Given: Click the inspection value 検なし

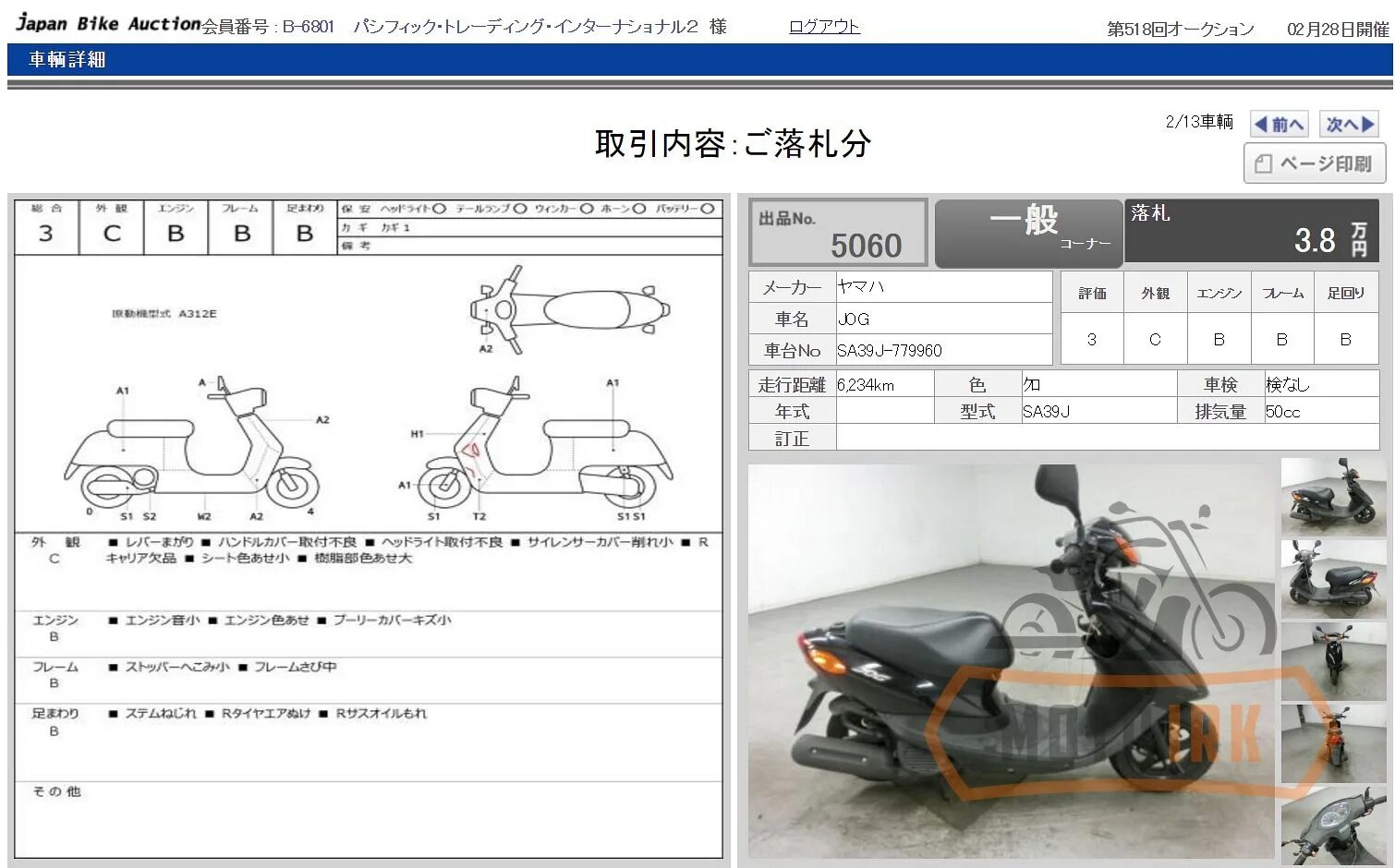Looking at the screenshot, I should pyautogui.click(x=1287, y=385).
